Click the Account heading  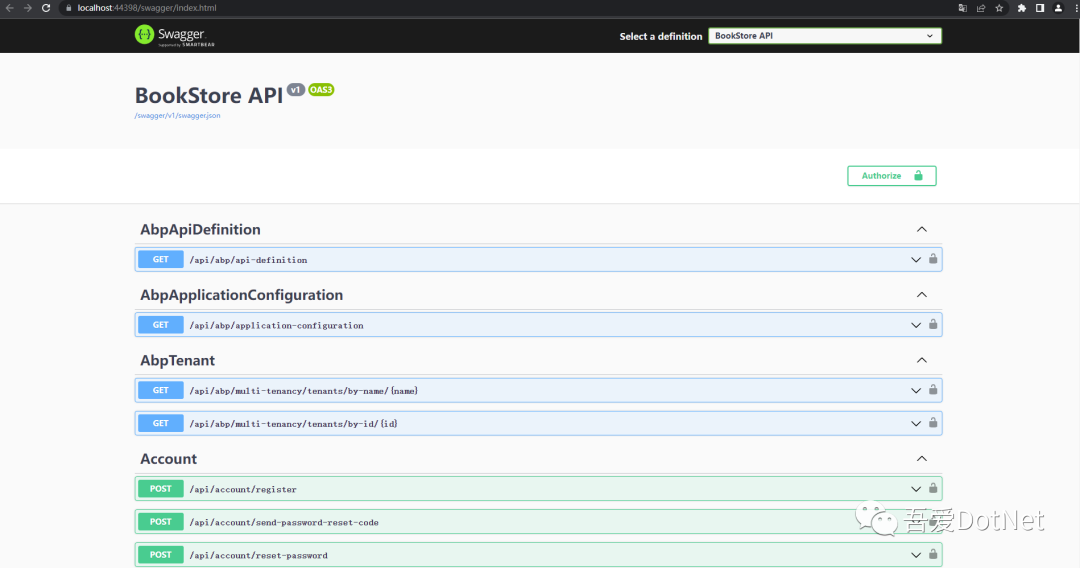pyautogui.click(x=169, y=459)
